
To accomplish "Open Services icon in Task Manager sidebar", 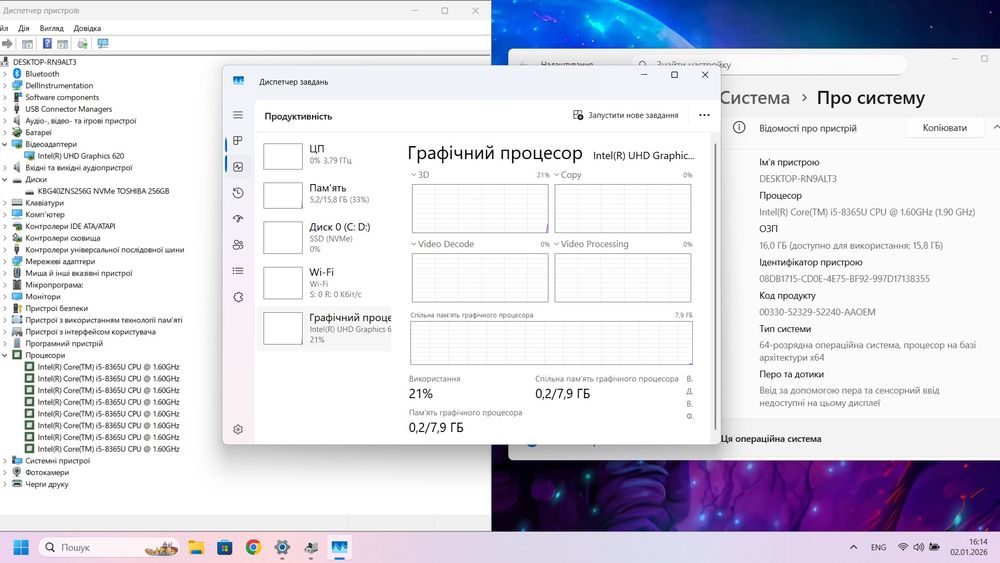I will click(x=238, y=297).
